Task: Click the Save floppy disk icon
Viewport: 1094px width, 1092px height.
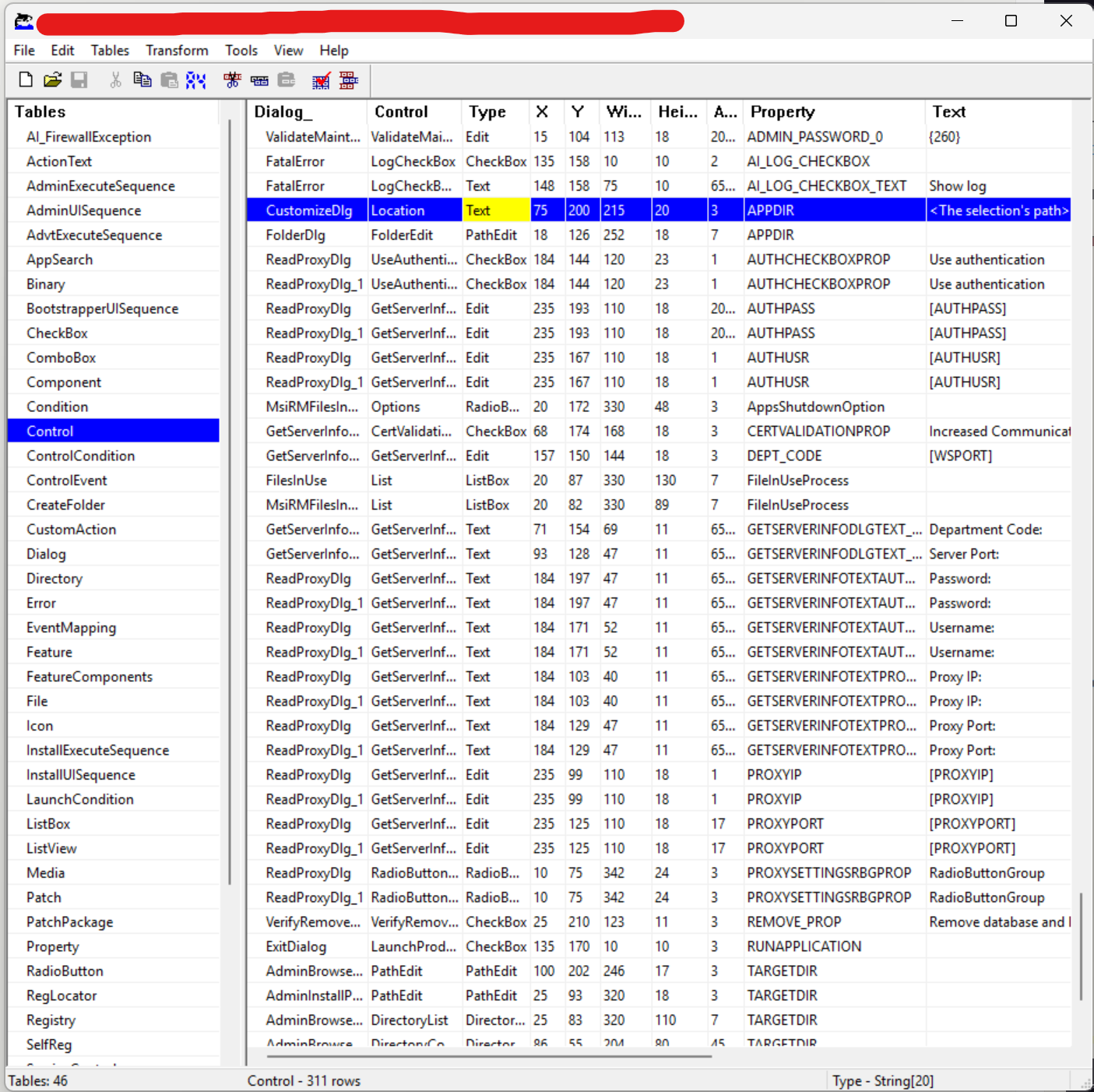Action: [79, 79]
